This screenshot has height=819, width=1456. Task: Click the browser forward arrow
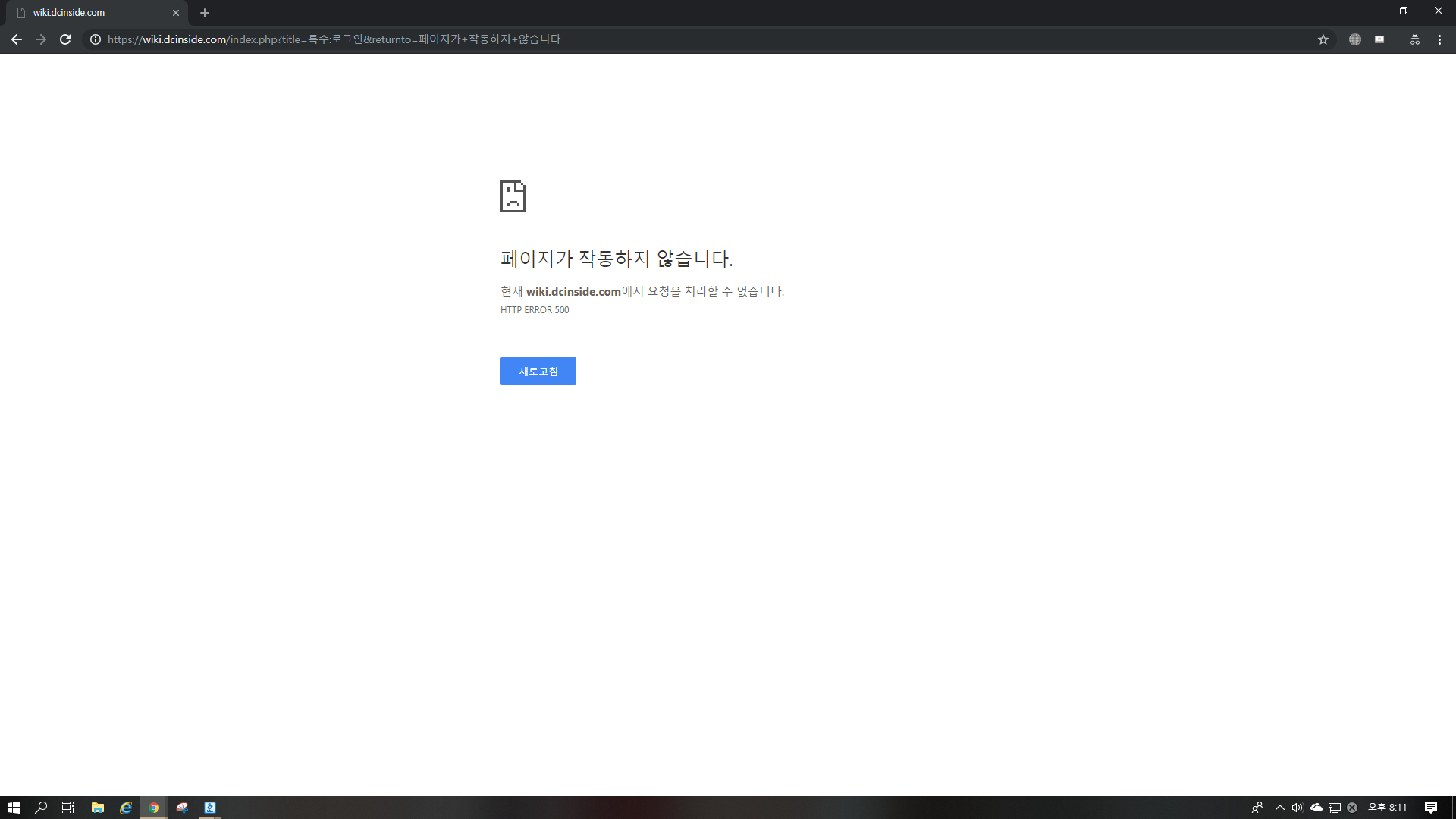[x=41, y=39]
